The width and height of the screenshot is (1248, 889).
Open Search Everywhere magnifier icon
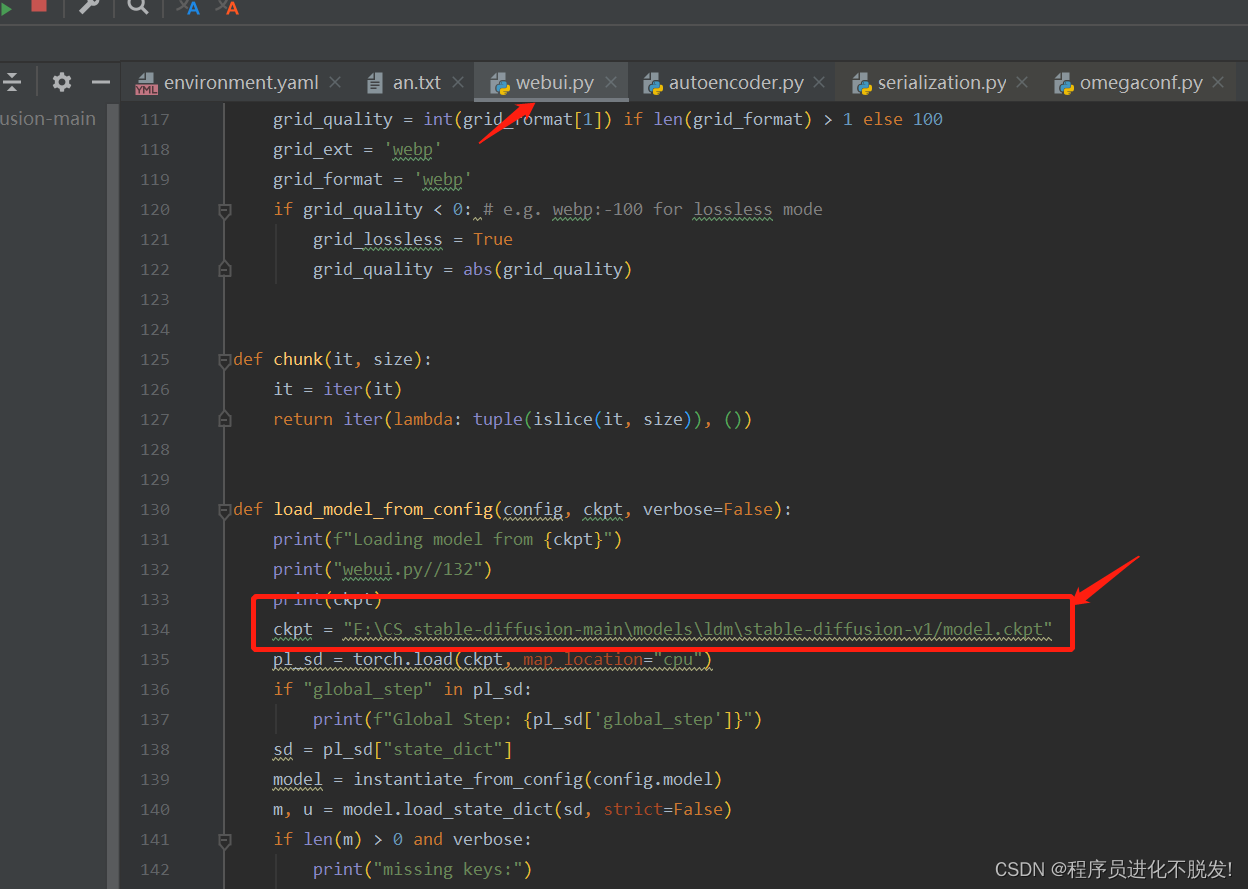click(138, 6)
